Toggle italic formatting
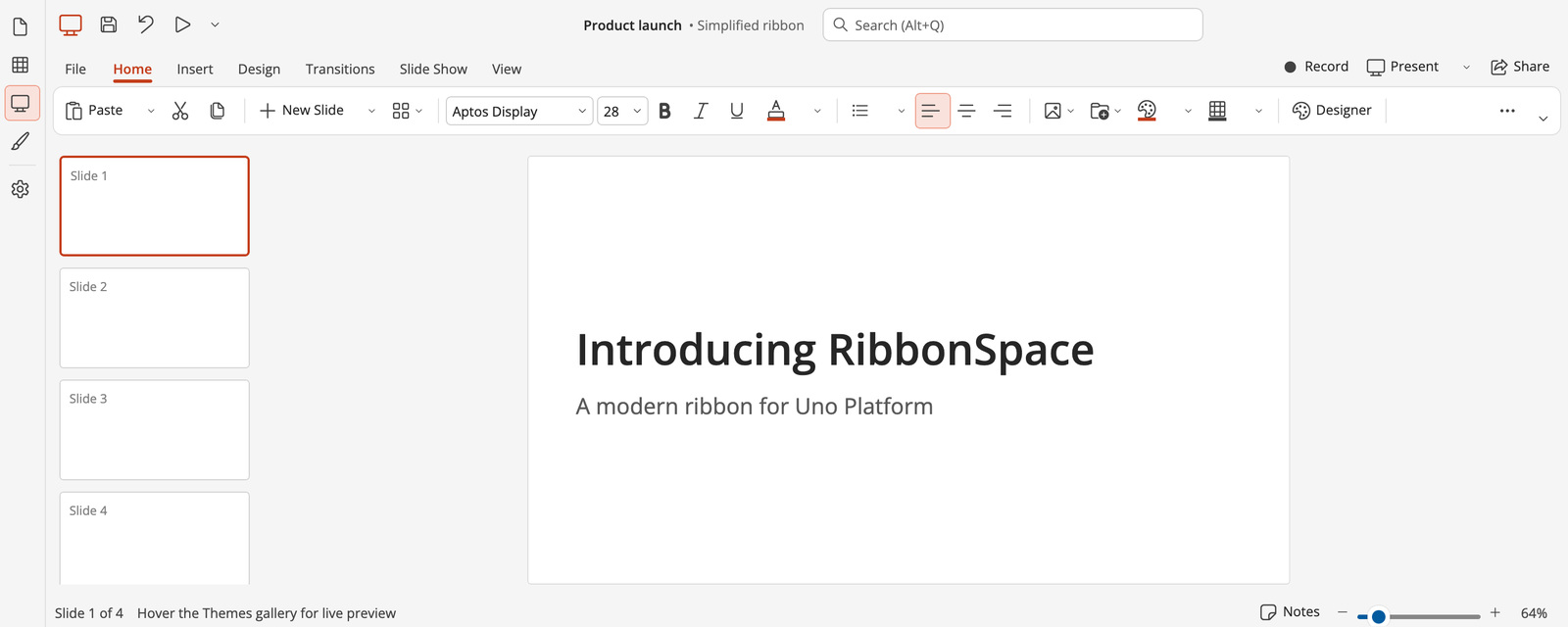The image size is (1568, 627). [x=701, y=111]
